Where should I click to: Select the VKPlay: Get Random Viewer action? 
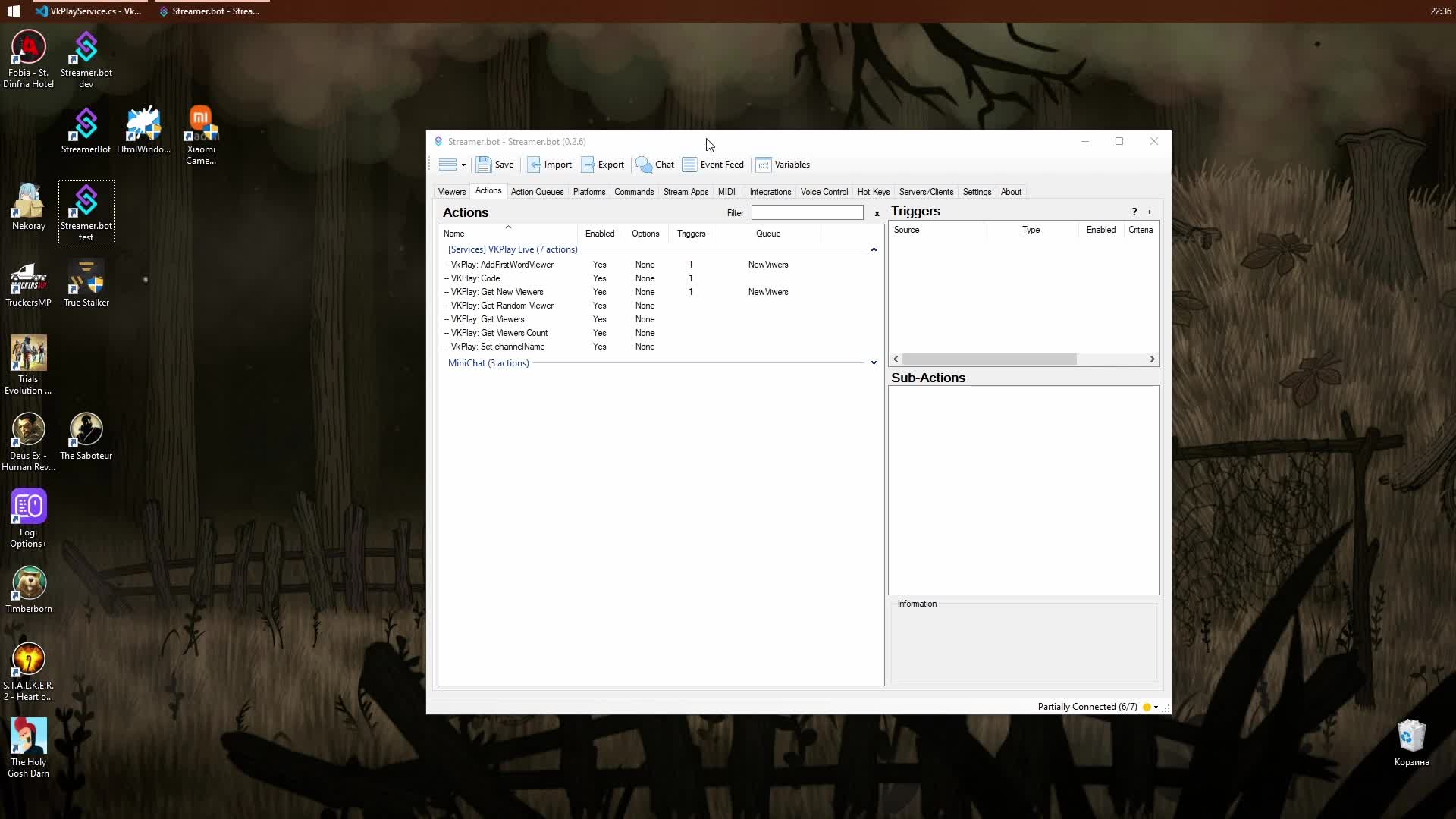click(502, 306)
